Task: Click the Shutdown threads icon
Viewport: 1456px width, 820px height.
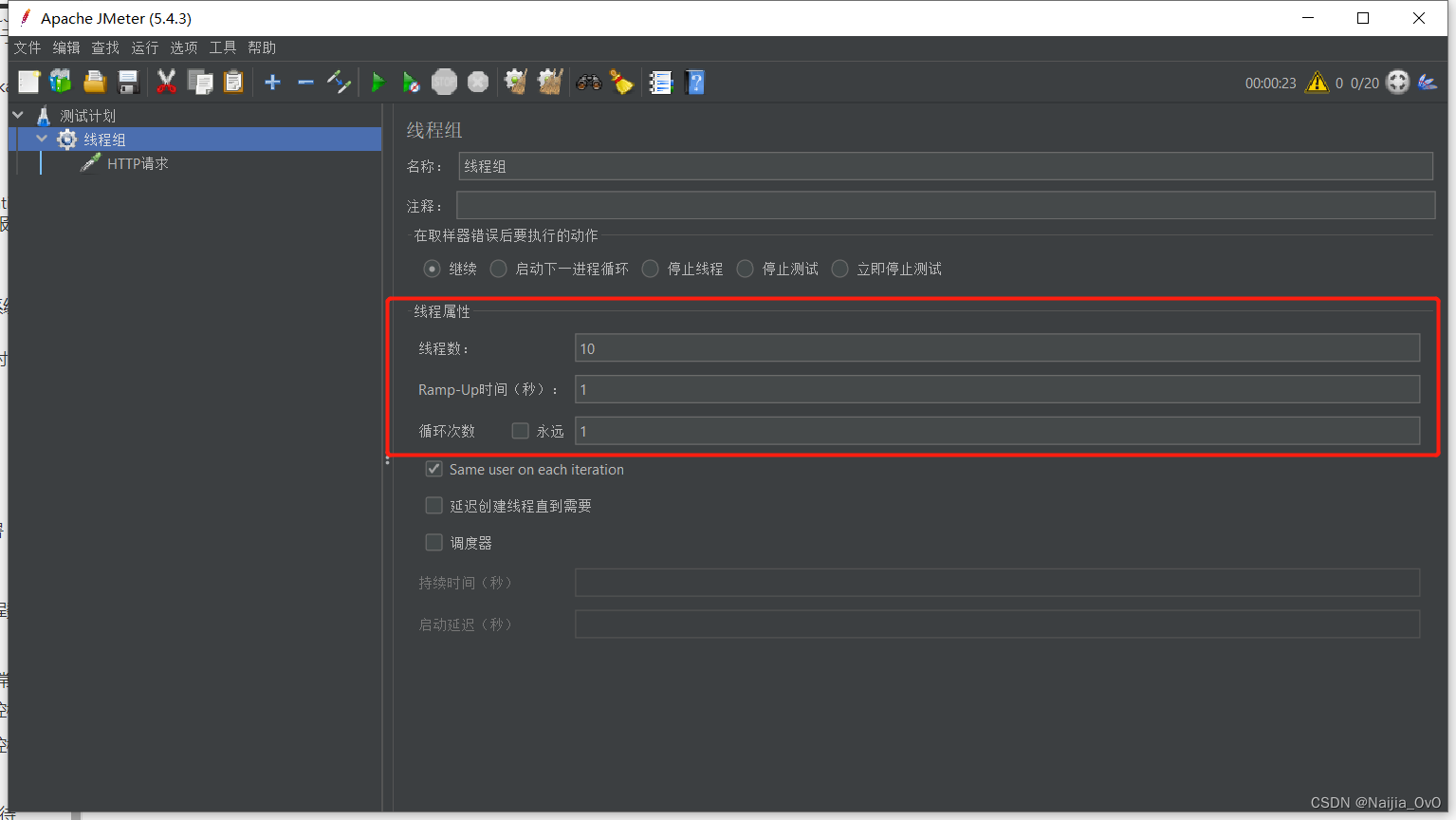Action: [478, 83]
